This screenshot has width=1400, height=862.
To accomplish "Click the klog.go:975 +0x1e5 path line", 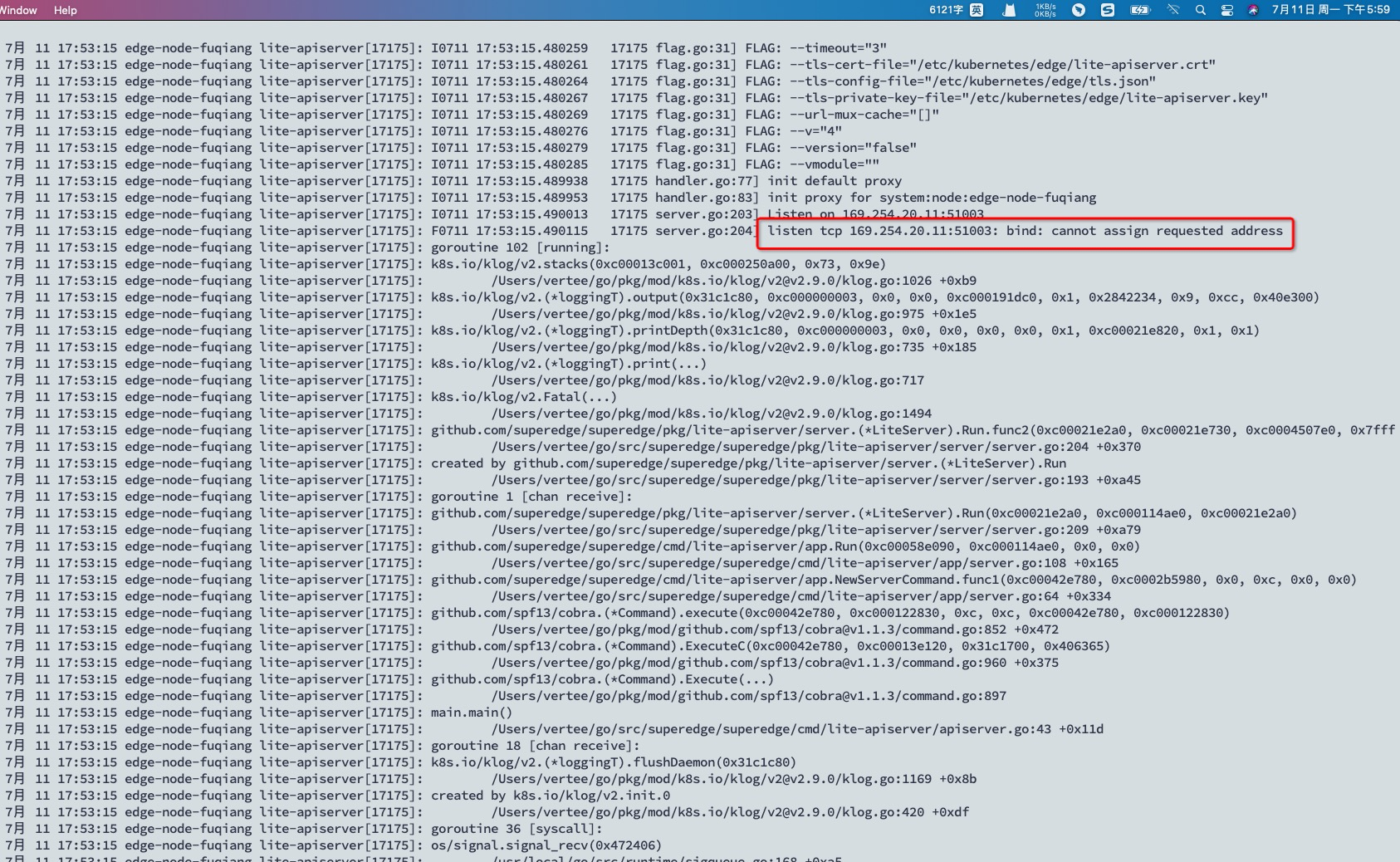I will (x=734, y=314).
